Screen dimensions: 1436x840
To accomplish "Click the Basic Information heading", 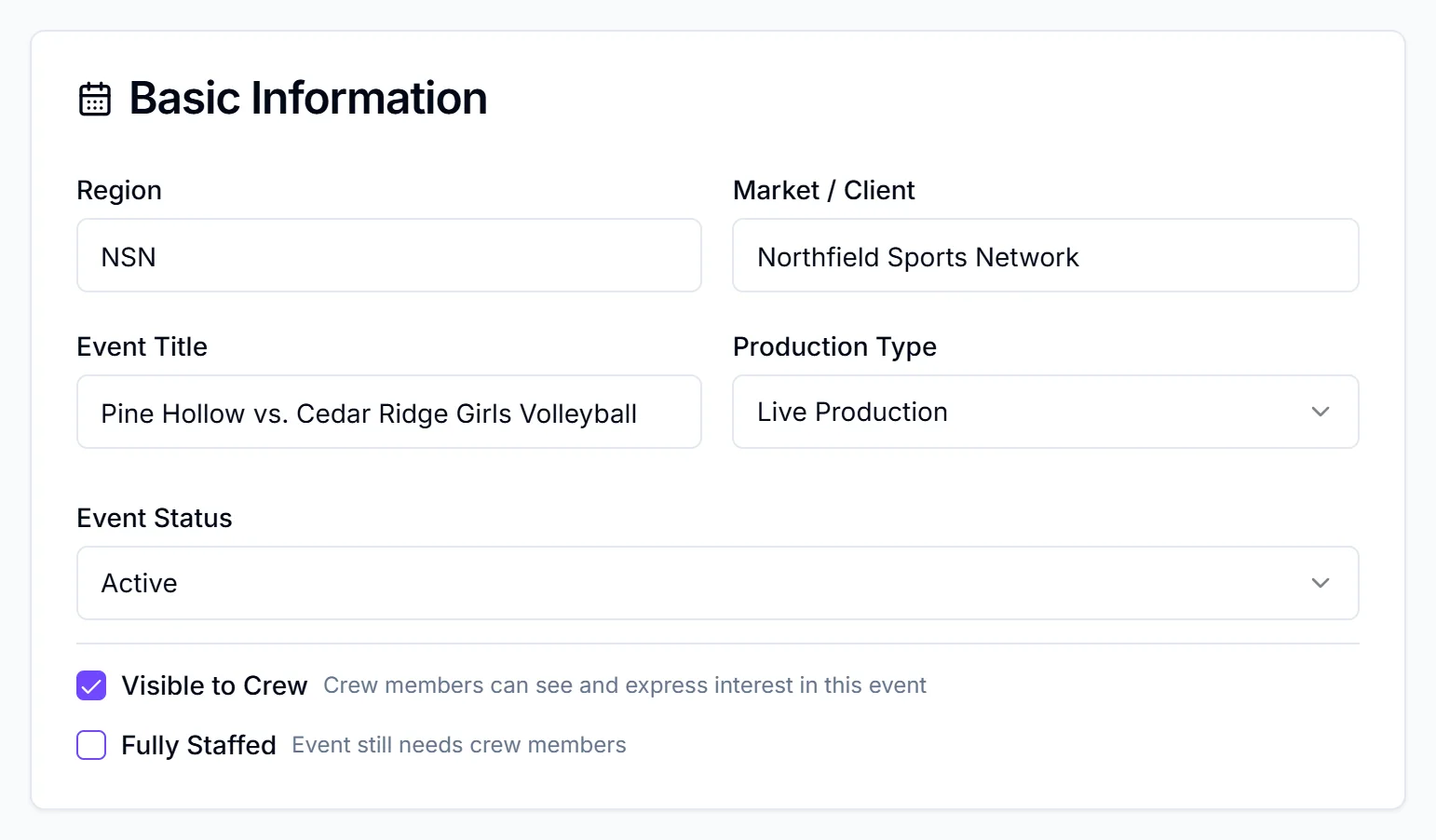I will coord(308,98).
